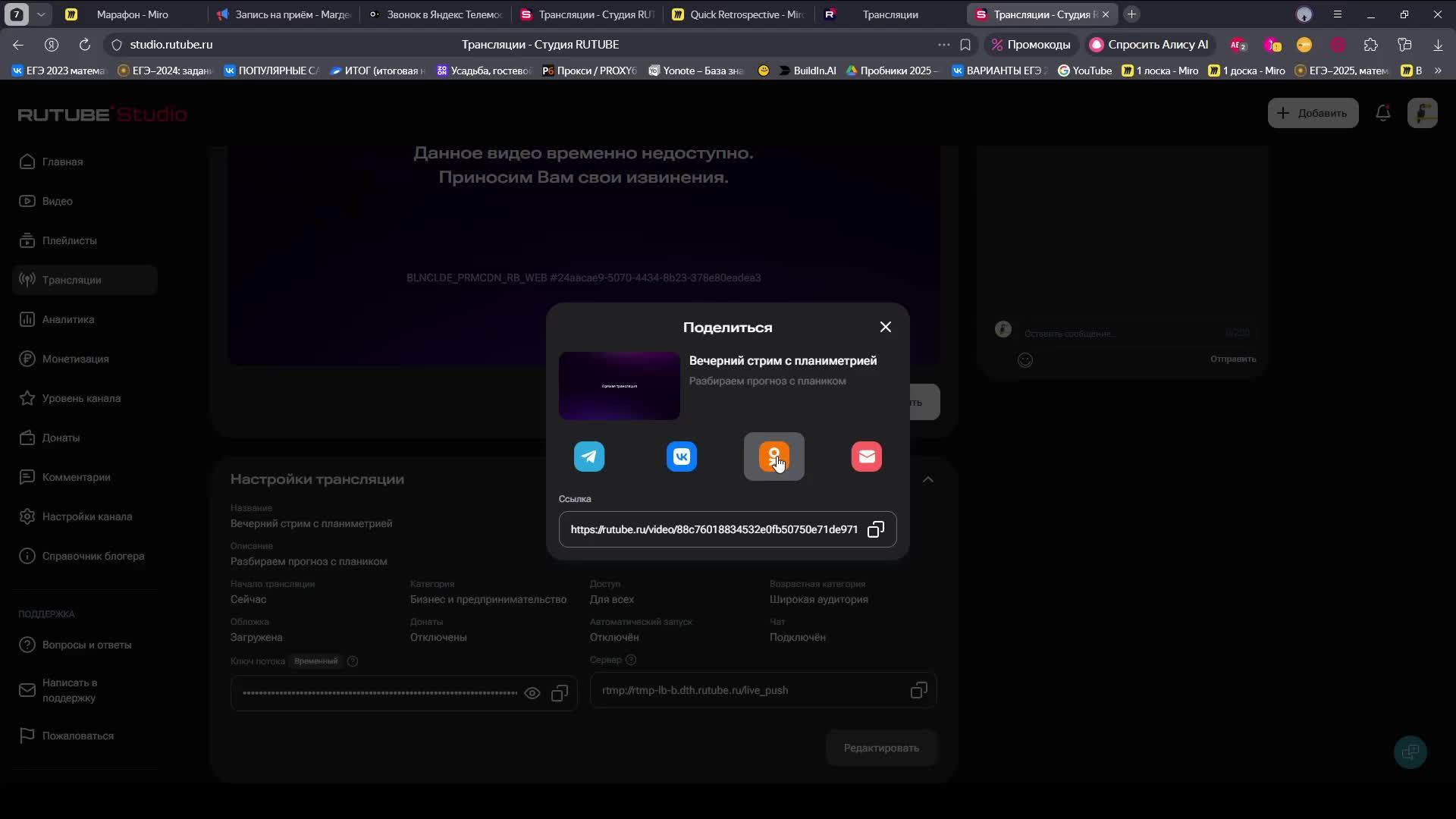Open browser extensions puzzle icon
The height and width of the screenshot is (819, 1456).
tap(1371, 45)
